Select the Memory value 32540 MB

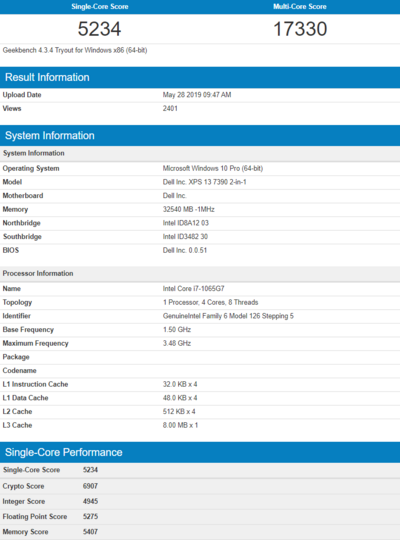pyautogui.click(x=188, y=209)
